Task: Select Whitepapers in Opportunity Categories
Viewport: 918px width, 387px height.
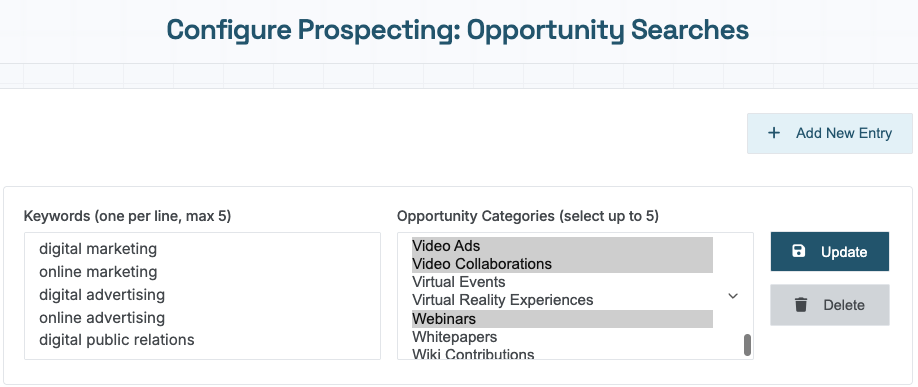Action: click(x=562, y=337)
